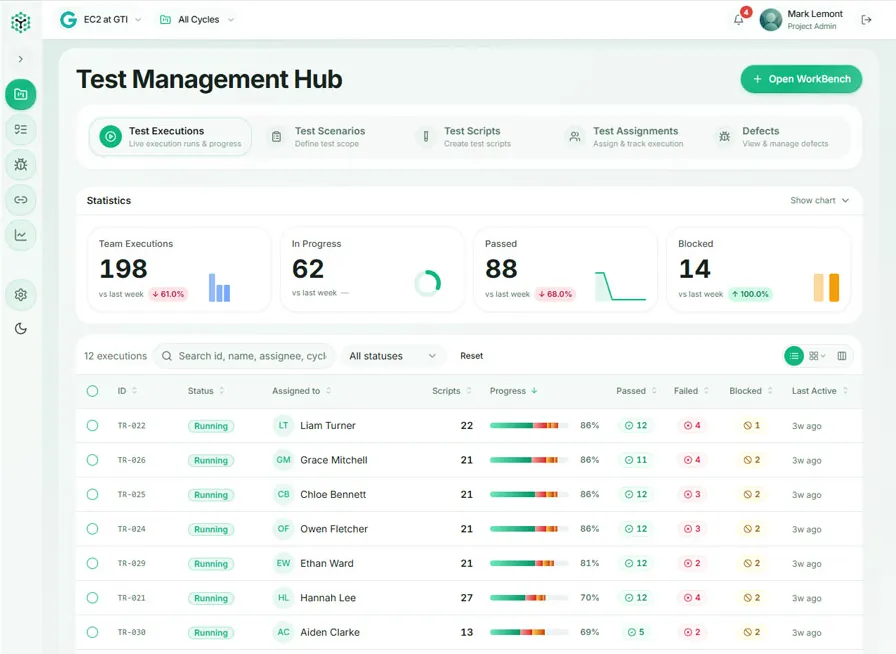The width and height of the screenshot is (896, 654).
Task: Open Grace Mitchell execution name
Action: click(334, 460)
